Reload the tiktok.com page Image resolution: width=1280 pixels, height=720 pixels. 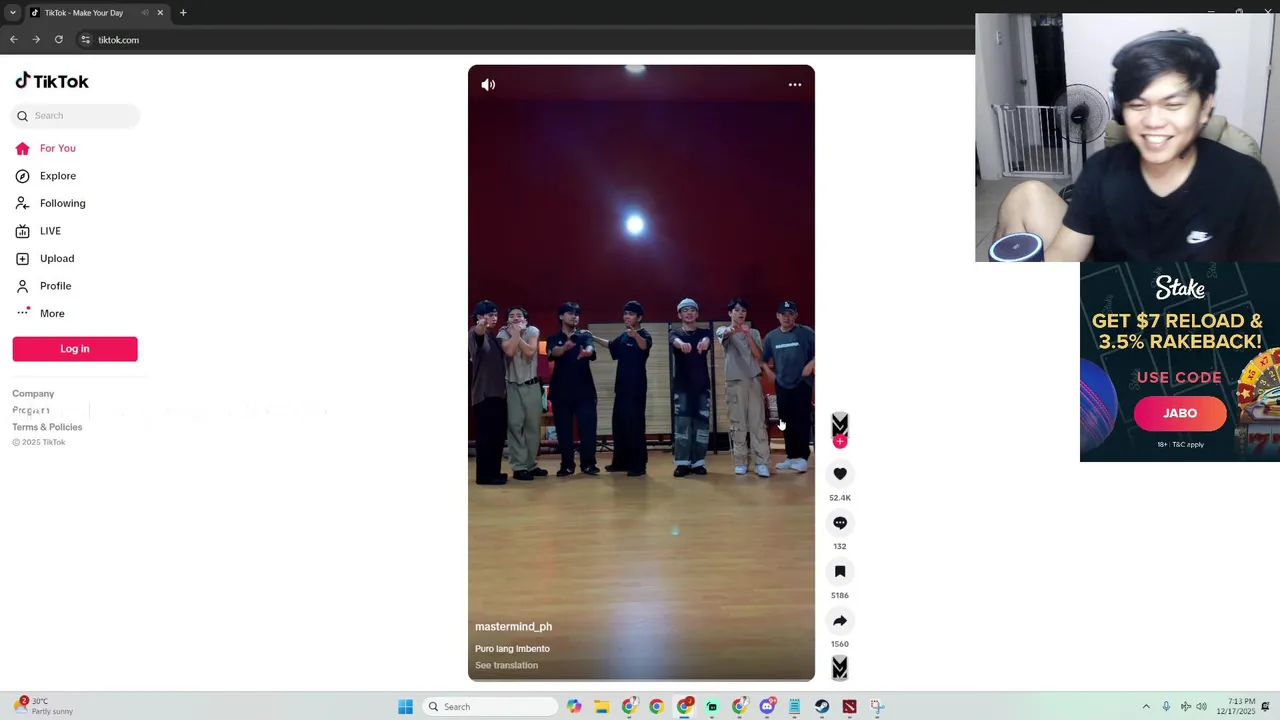59,40
